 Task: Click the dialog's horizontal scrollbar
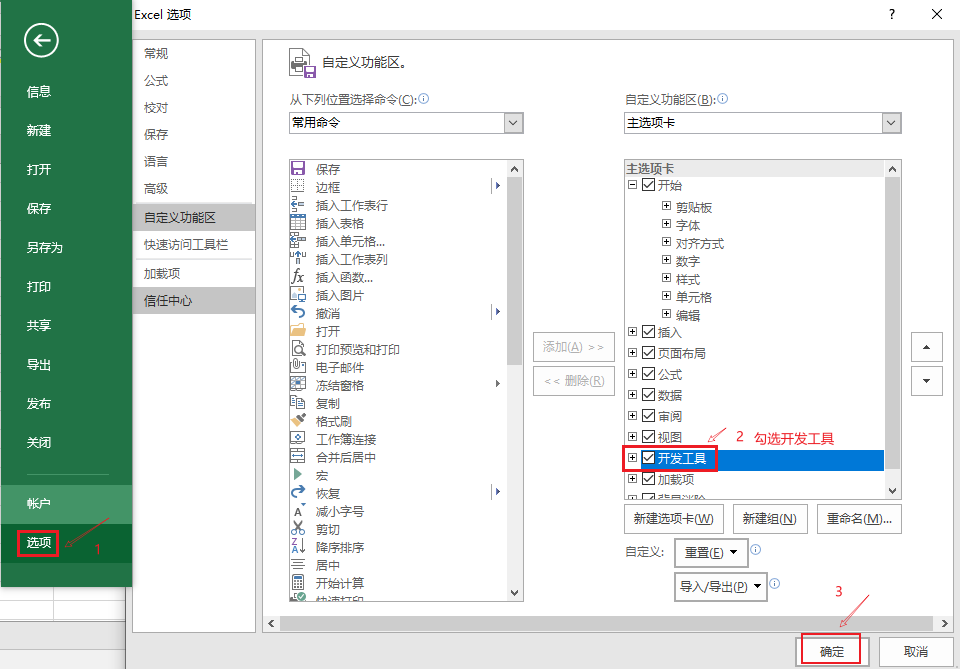(607, 624)
